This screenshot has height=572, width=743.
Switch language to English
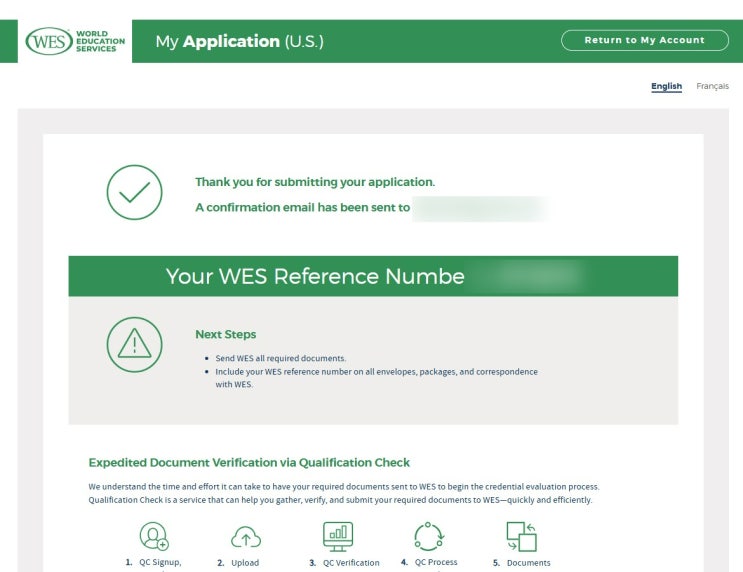click(666, 86)
